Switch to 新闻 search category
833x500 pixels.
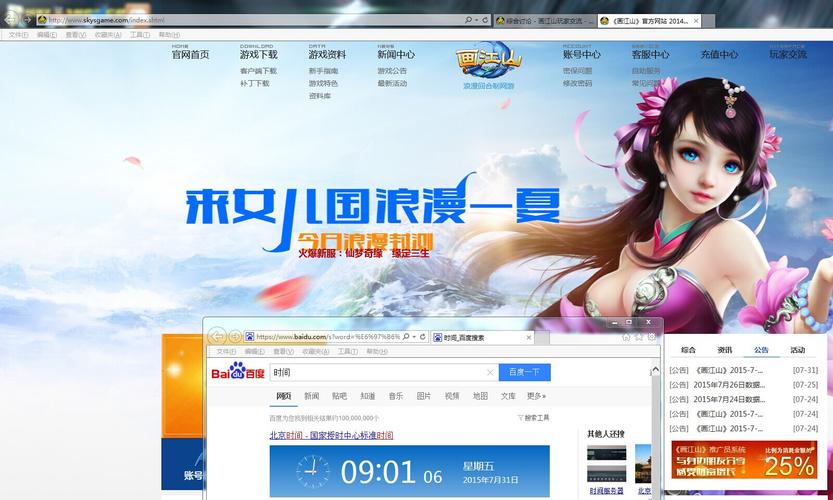[x=311, y=396]
